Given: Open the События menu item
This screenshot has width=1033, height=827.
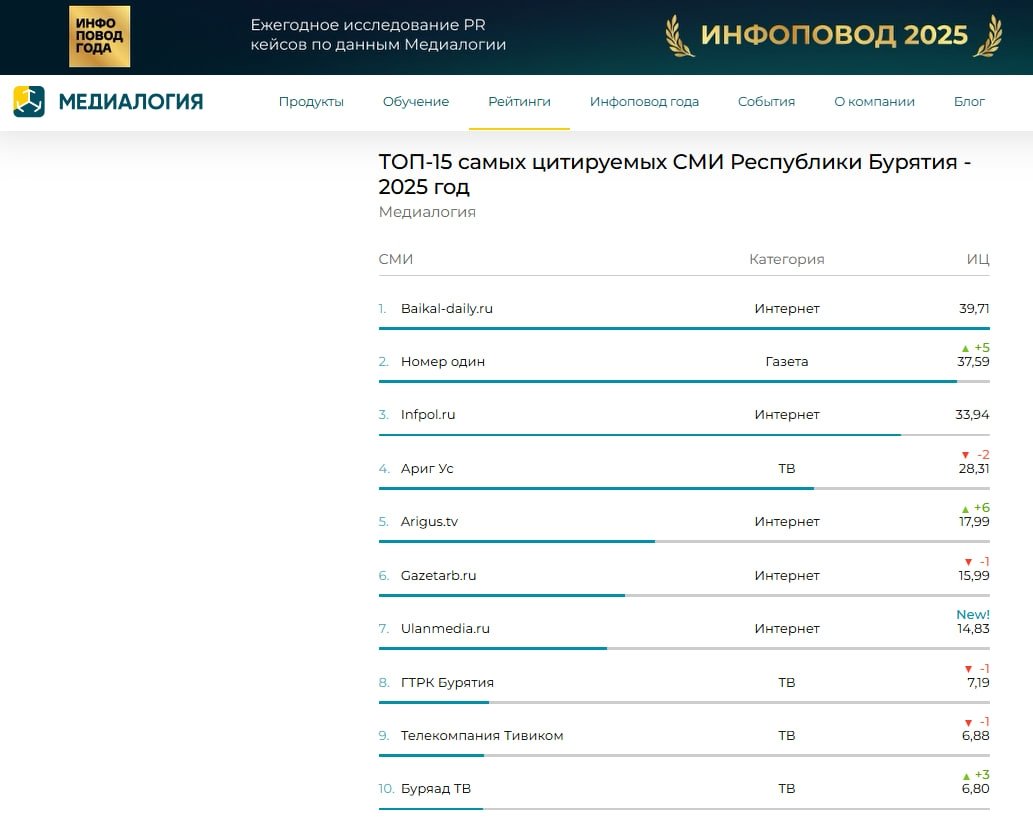Looking at the screenshot, I should point(766,101).
